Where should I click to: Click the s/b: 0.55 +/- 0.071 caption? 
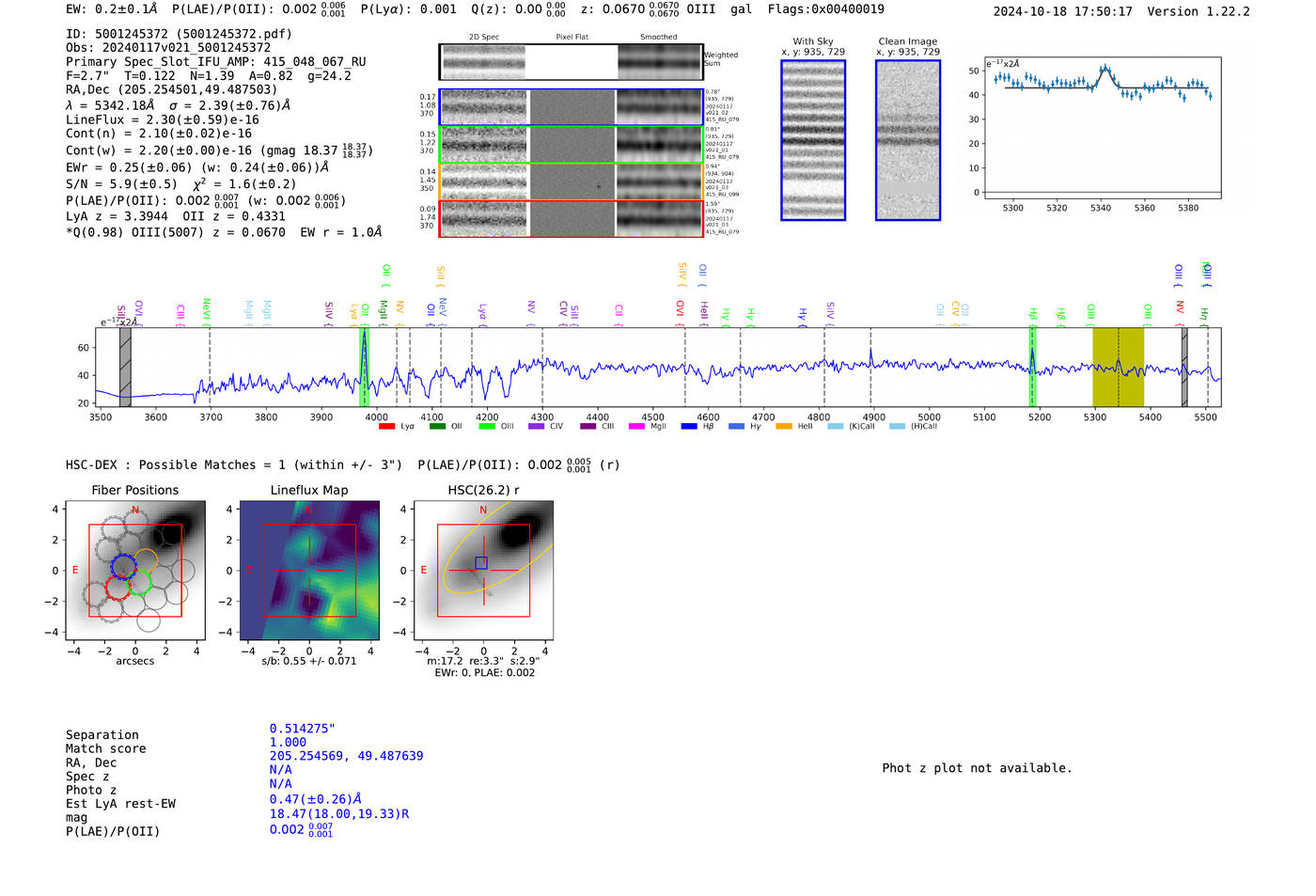point(309,661)
